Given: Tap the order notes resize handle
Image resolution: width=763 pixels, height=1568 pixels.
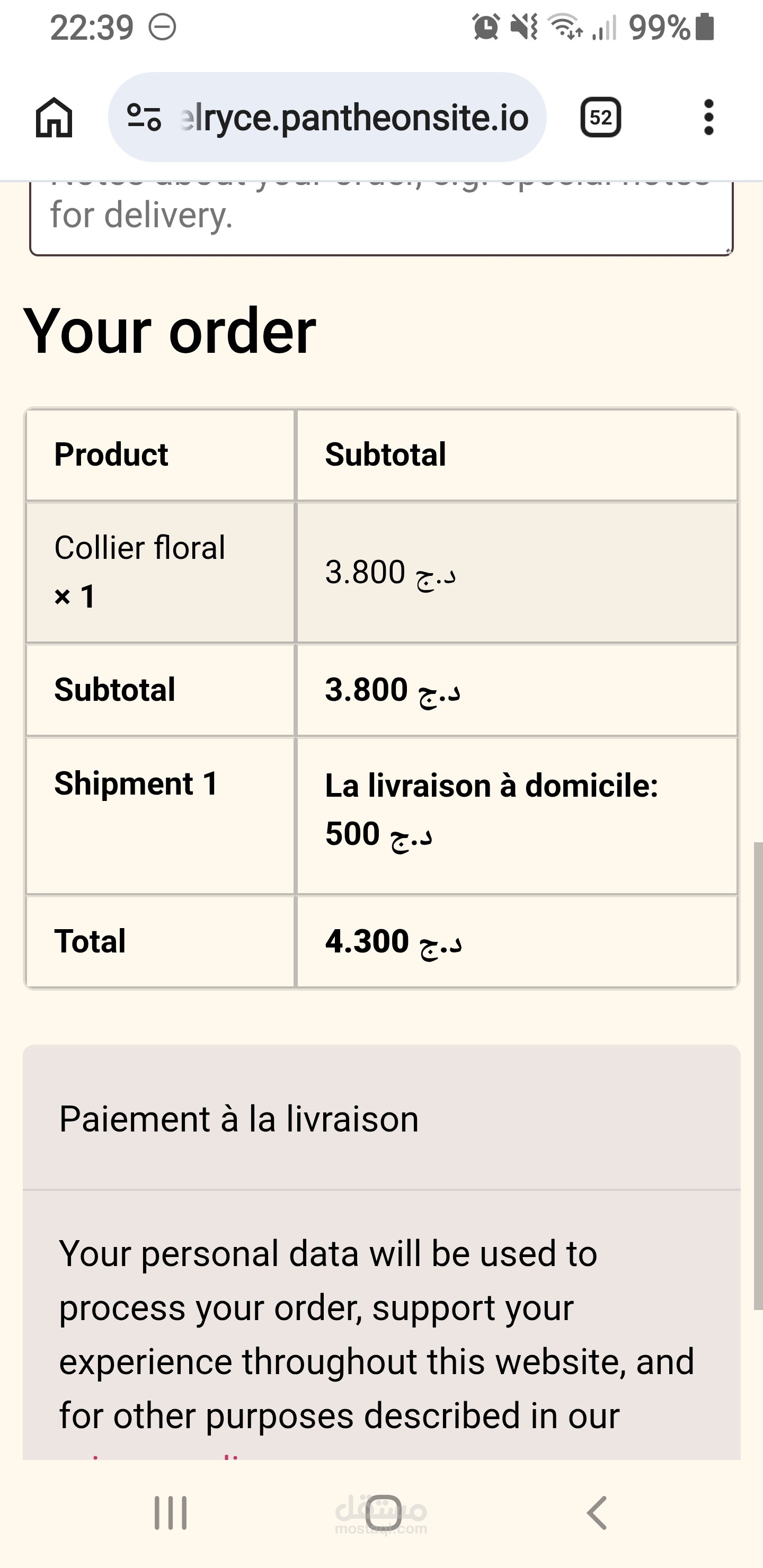Looking at the screenshot, I should [729, 250].
